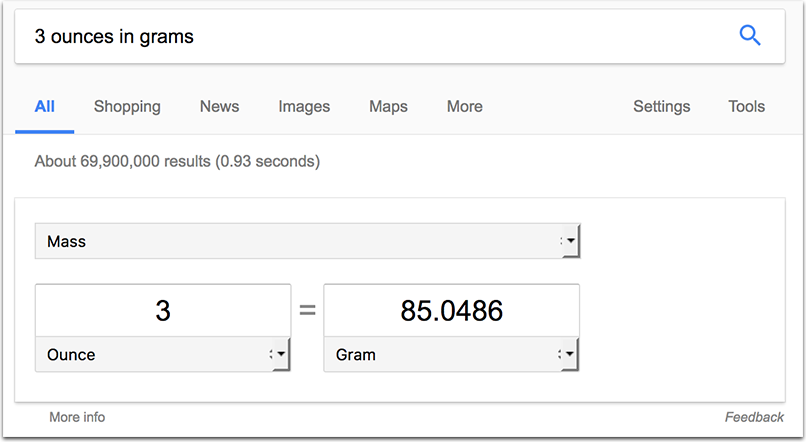Open the More info link
This screenshot has height=442, width=806.
tap(77, 417)
